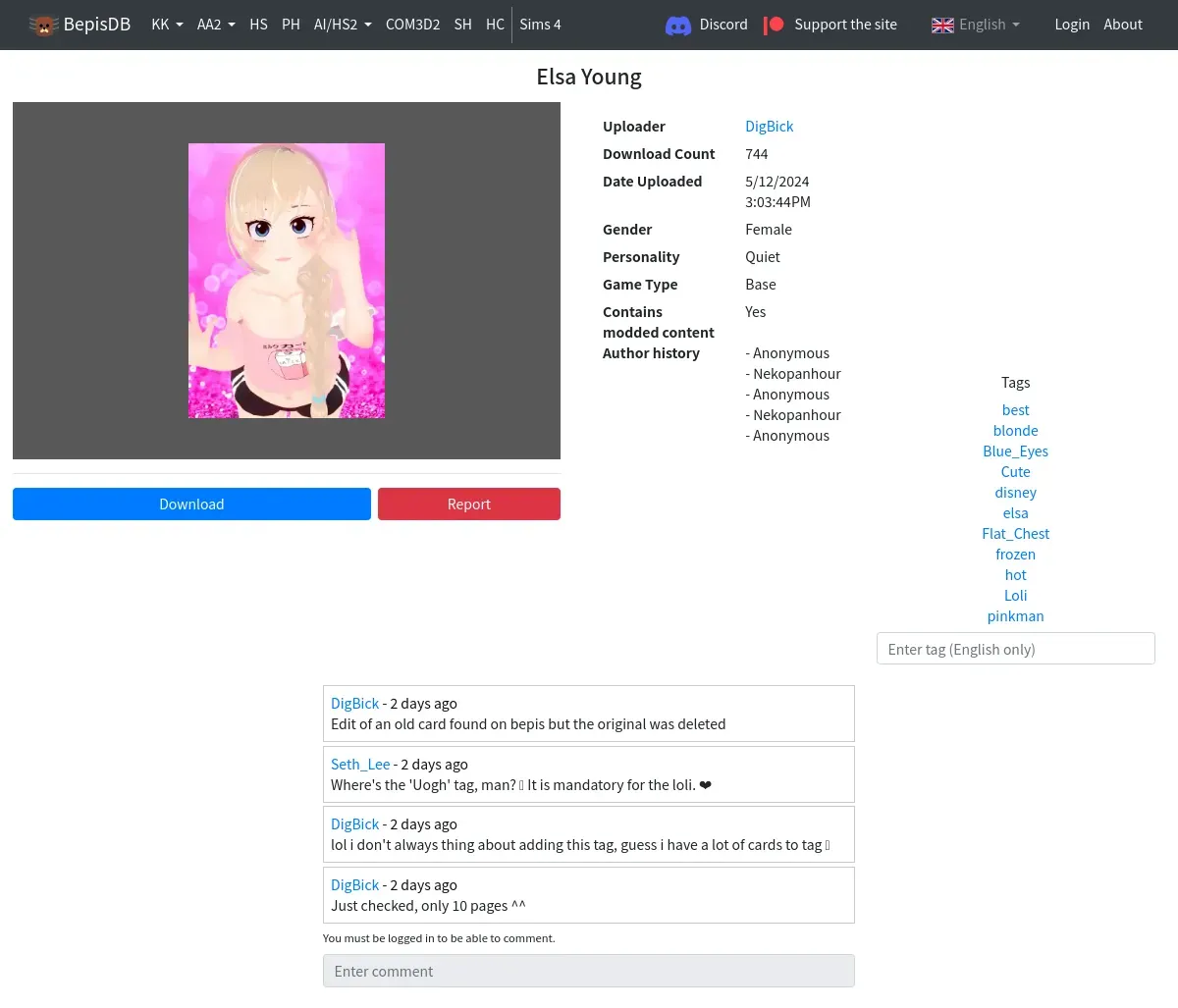Select the 'hot' tag
The width and height of the screenshot is (1178, 1008).
(1015, 575)
